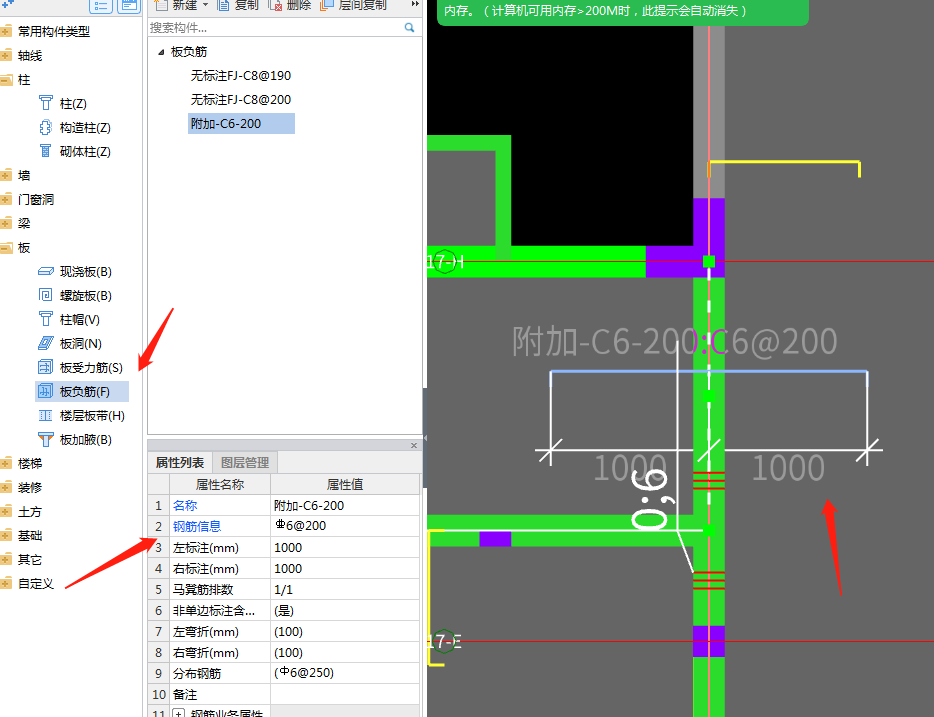The height and width of the screenshot is (717, 934).
Task: Switch navigation to list view icon
Action: [x=101, y=6]
